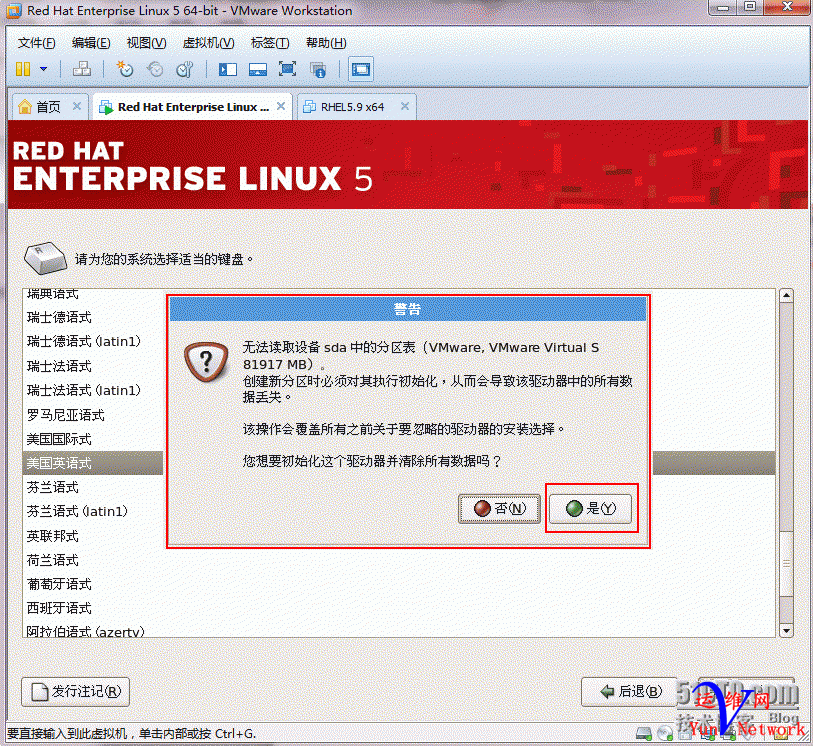
Task: Select the highlighted 美国英语式 layout
Action: 93,463
